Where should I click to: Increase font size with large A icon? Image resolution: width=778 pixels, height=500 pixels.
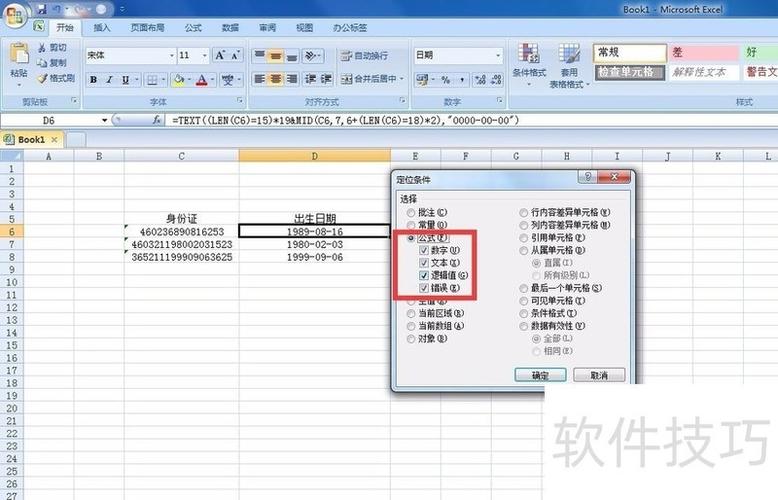220,55
